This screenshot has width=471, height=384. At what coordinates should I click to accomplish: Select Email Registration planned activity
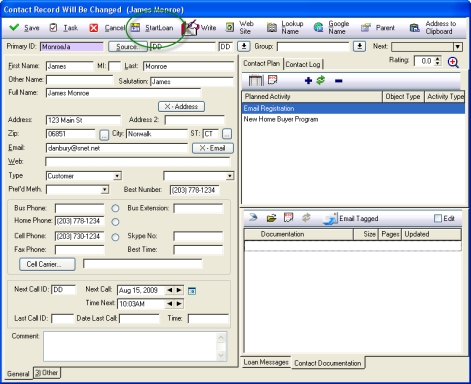[x=353, y=108]
